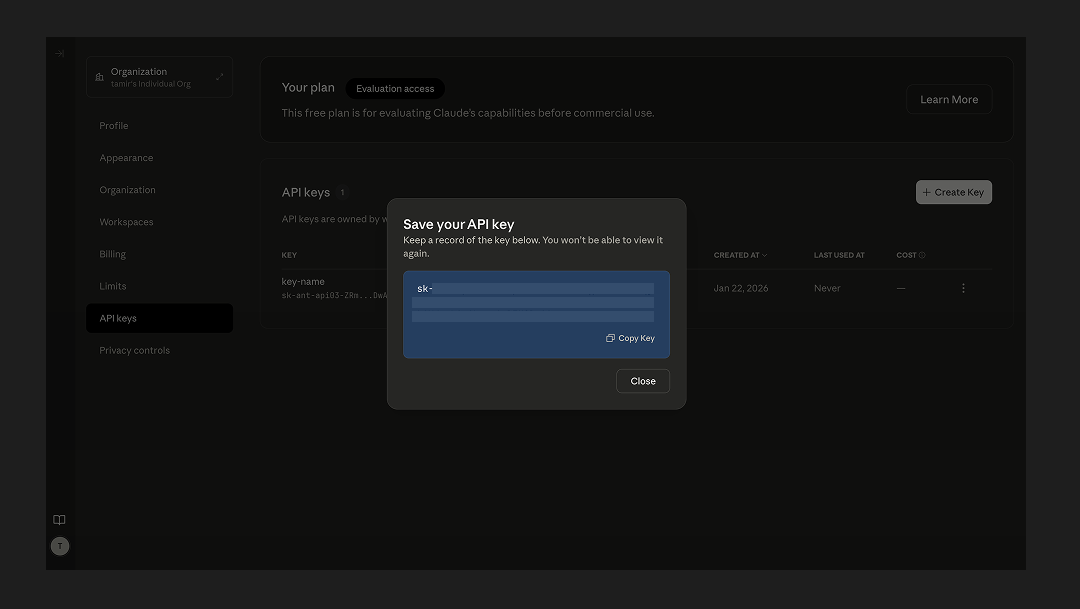Screen dimensions: 1080x609
Task: Click the Cost info icon
Action: [x=922, y=255]
